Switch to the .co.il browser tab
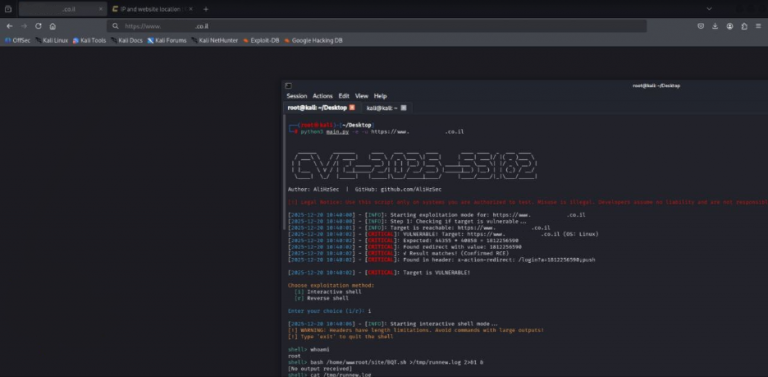Viewport: 768px width, 377px height. 63,9
